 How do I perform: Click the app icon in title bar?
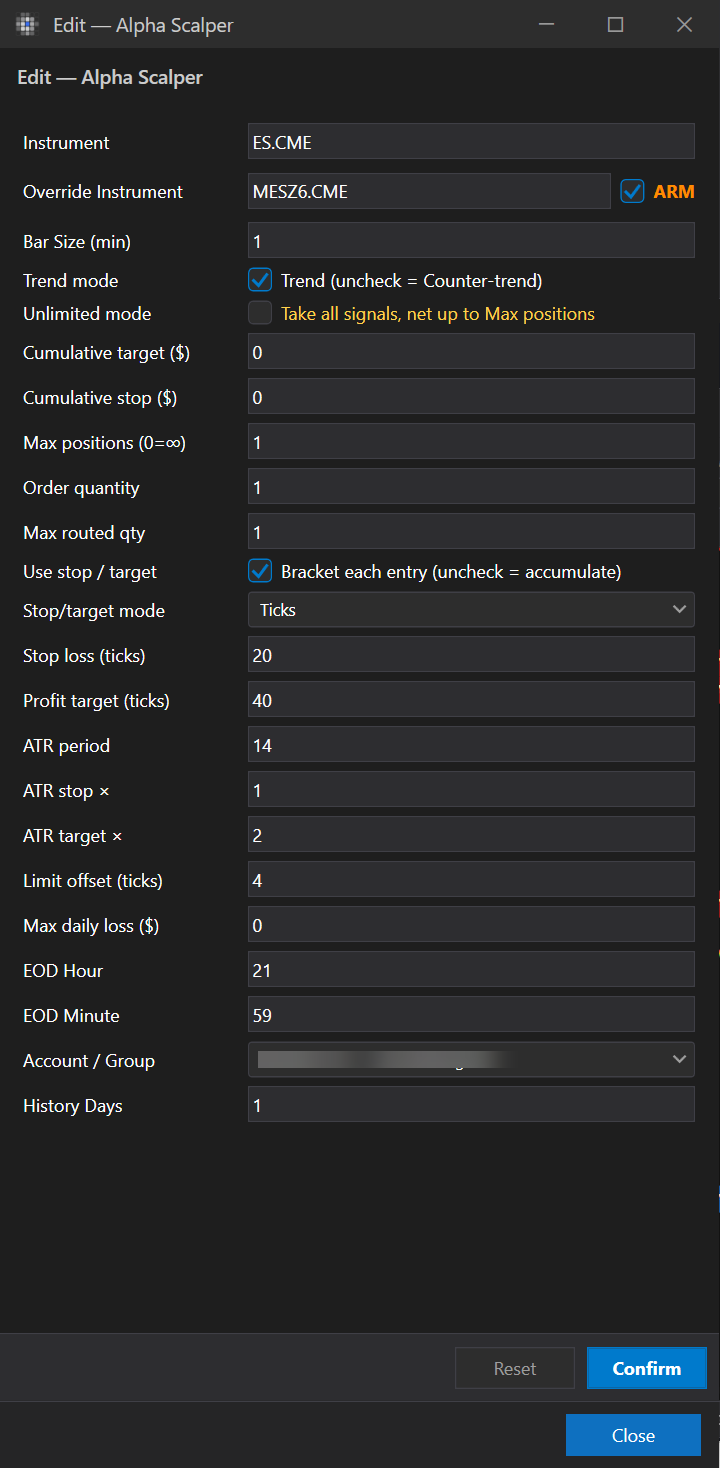[27, 24]
